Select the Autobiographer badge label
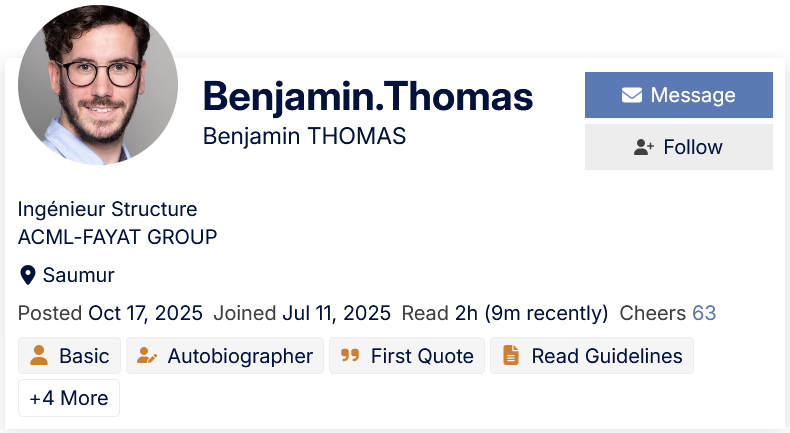The width and height of the screenshot is (790, 433). click(240, 356)
